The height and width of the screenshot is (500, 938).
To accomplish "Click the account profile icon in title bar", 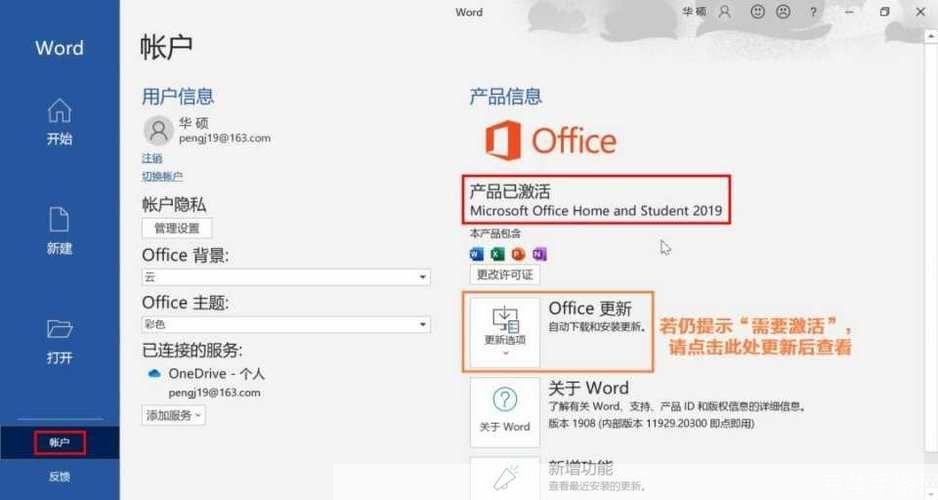I will tap(724, 11).
